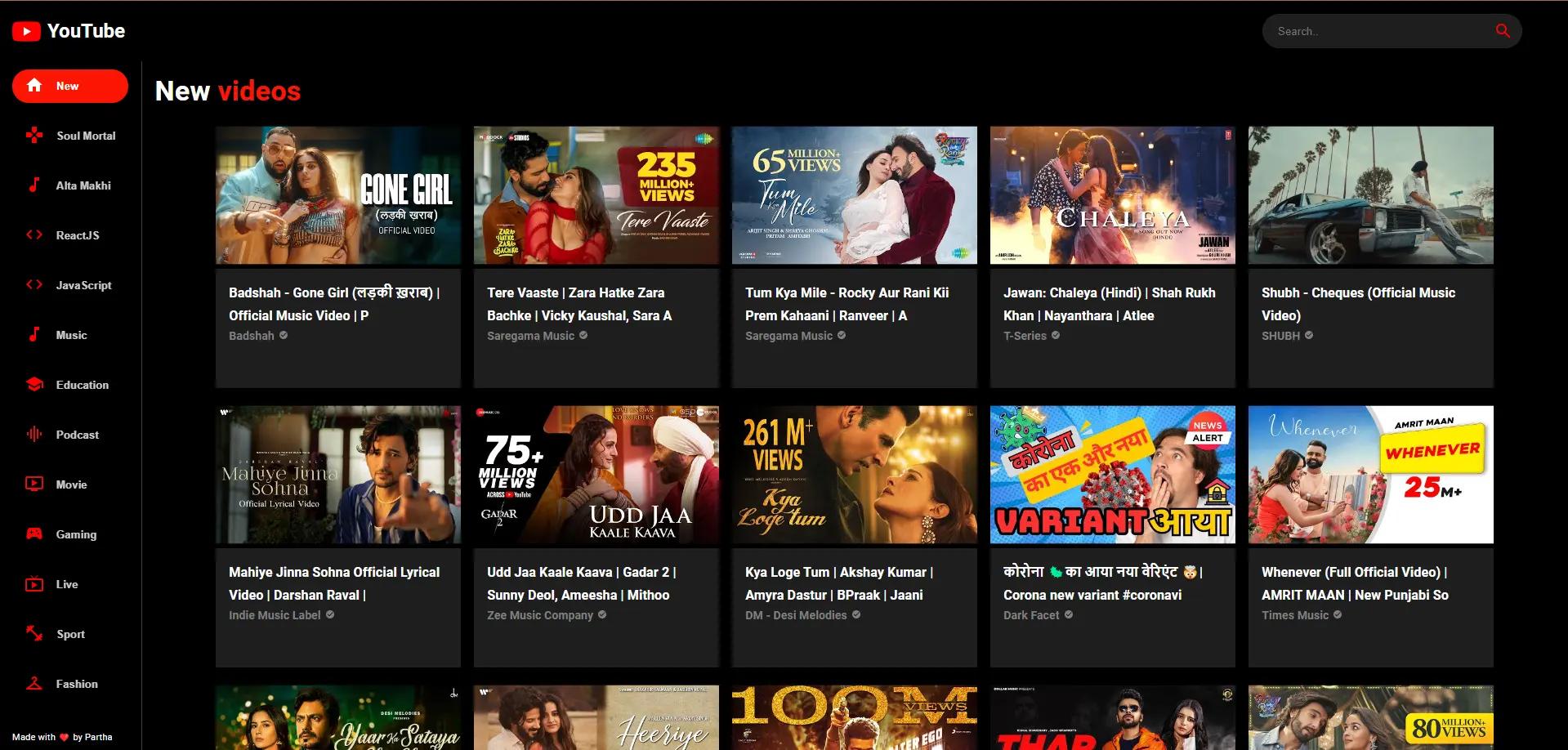Screen dimensions: 1568x750
Task: Open Whenever (Full Official Video) title
Action: click(1355, 583)
